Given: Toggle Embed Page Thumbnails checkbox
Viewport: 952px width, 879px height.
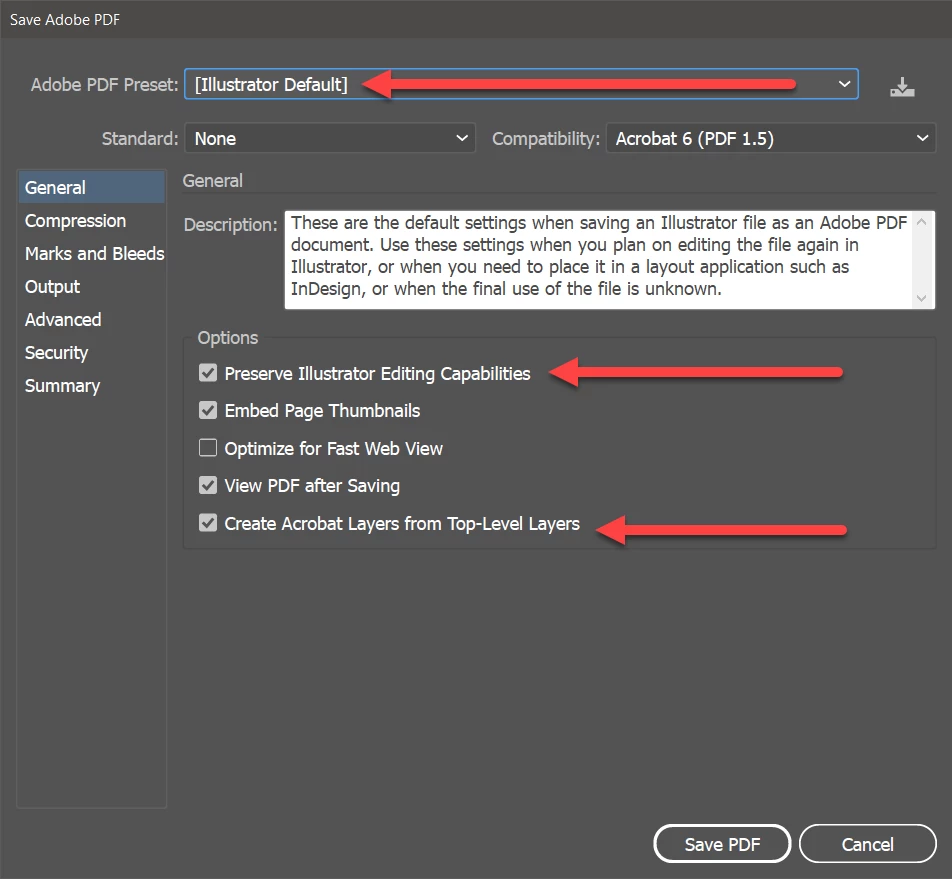Looking at the screenshot, I should click(x=208, y=410).
